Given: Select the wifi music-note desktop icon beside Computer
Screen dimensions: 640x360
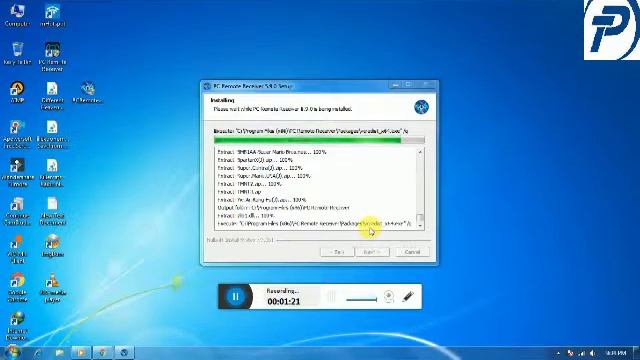Looking at the screenshot, I should (x=53, y=16).
